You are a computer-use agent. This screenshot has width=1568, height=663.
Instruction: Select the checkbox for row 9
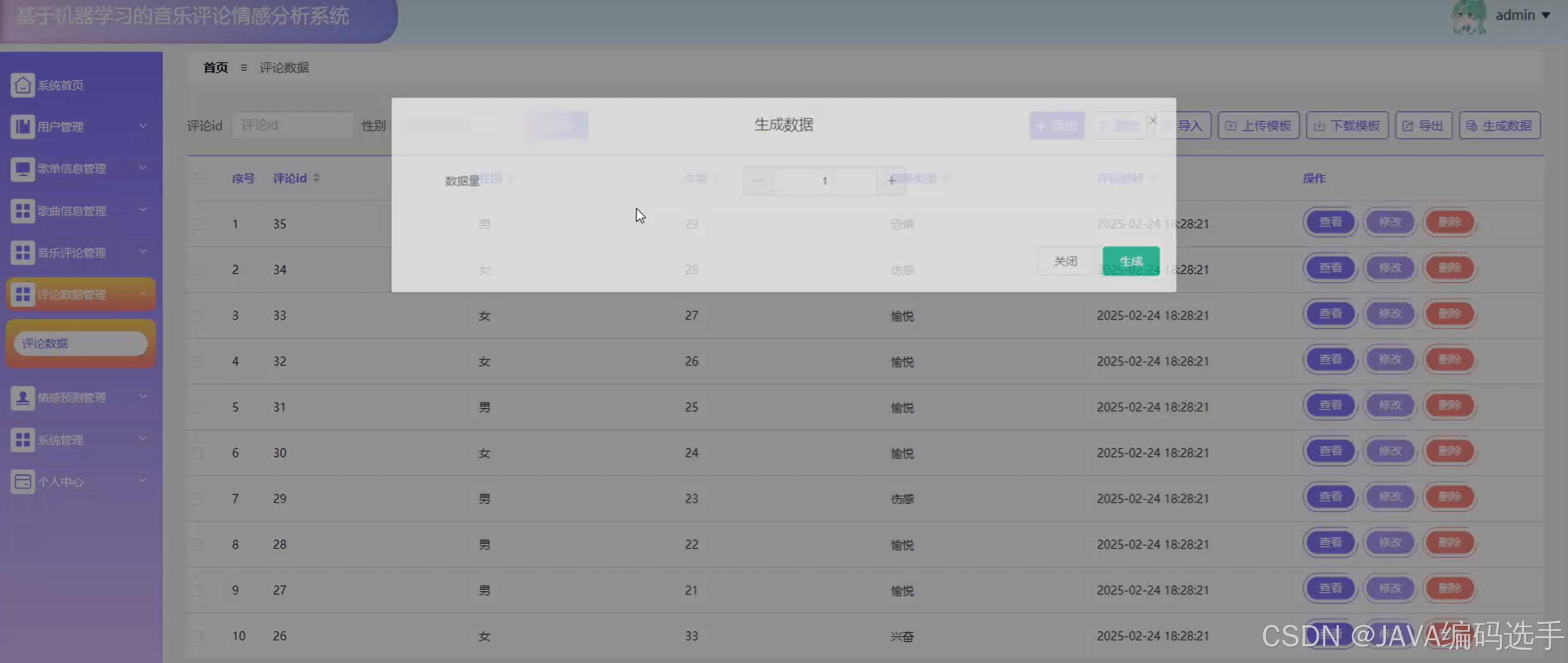click(197, 590)
